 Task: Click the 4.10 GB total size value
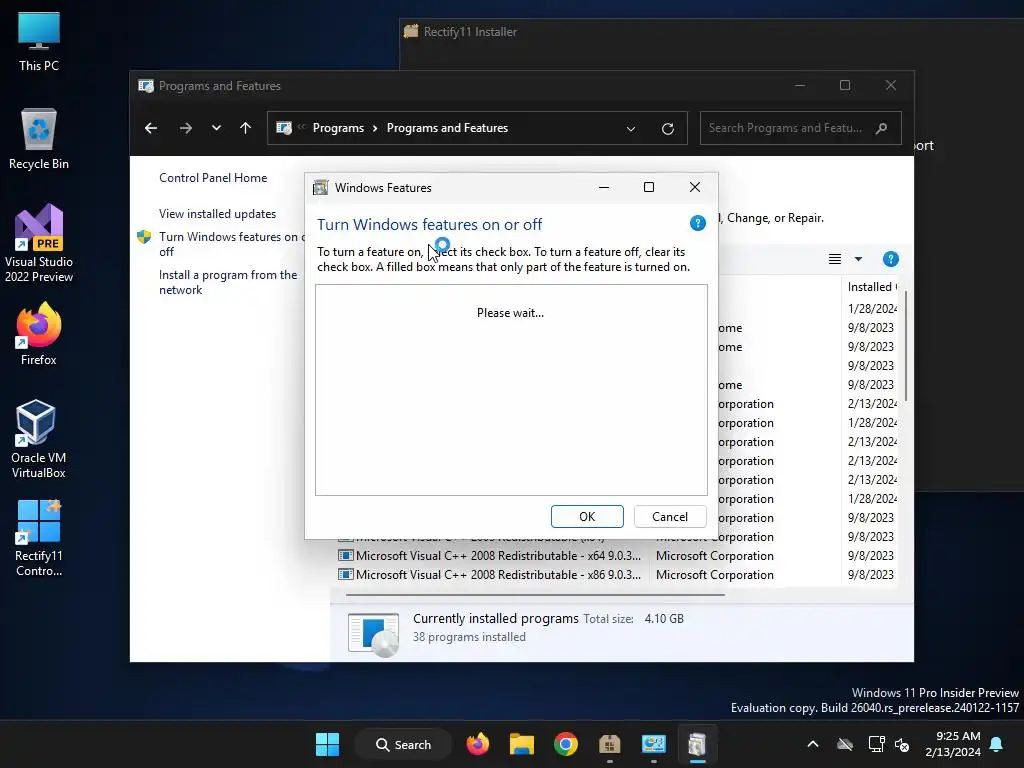pos(664,618)
